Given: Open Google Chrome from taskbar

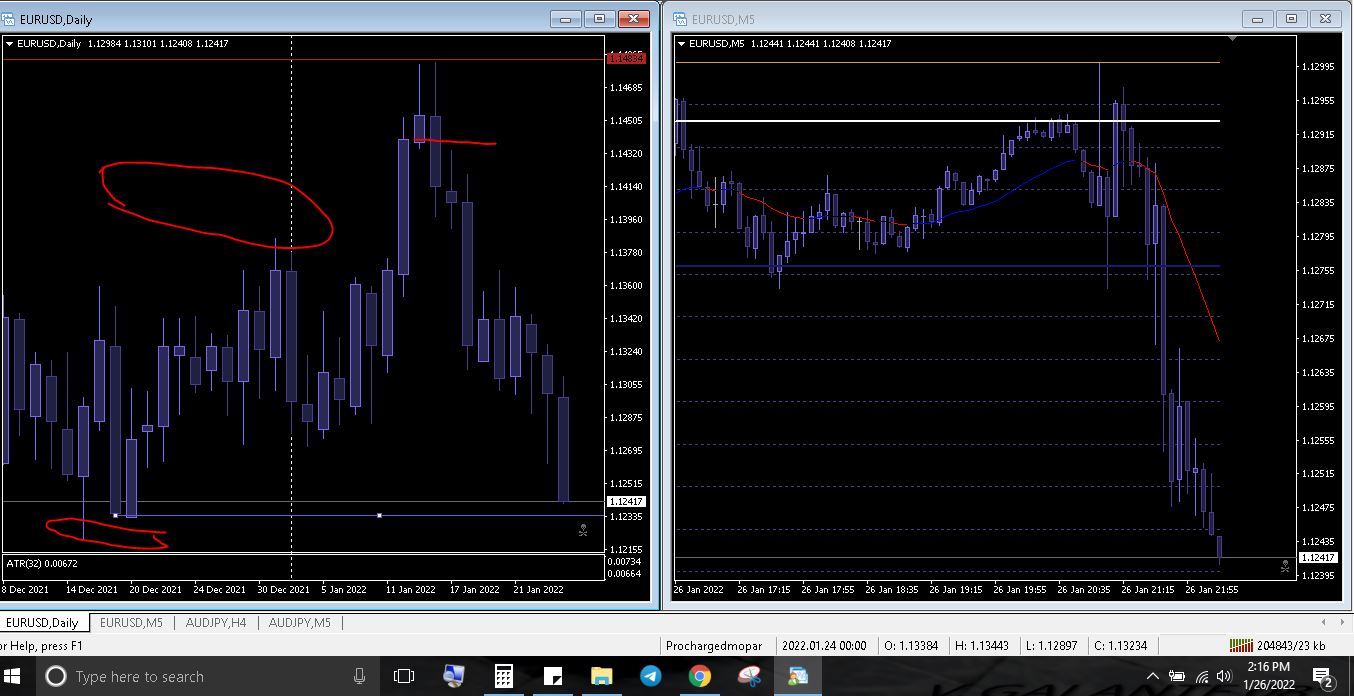Looking at the screenshot, I should (699, 677).
